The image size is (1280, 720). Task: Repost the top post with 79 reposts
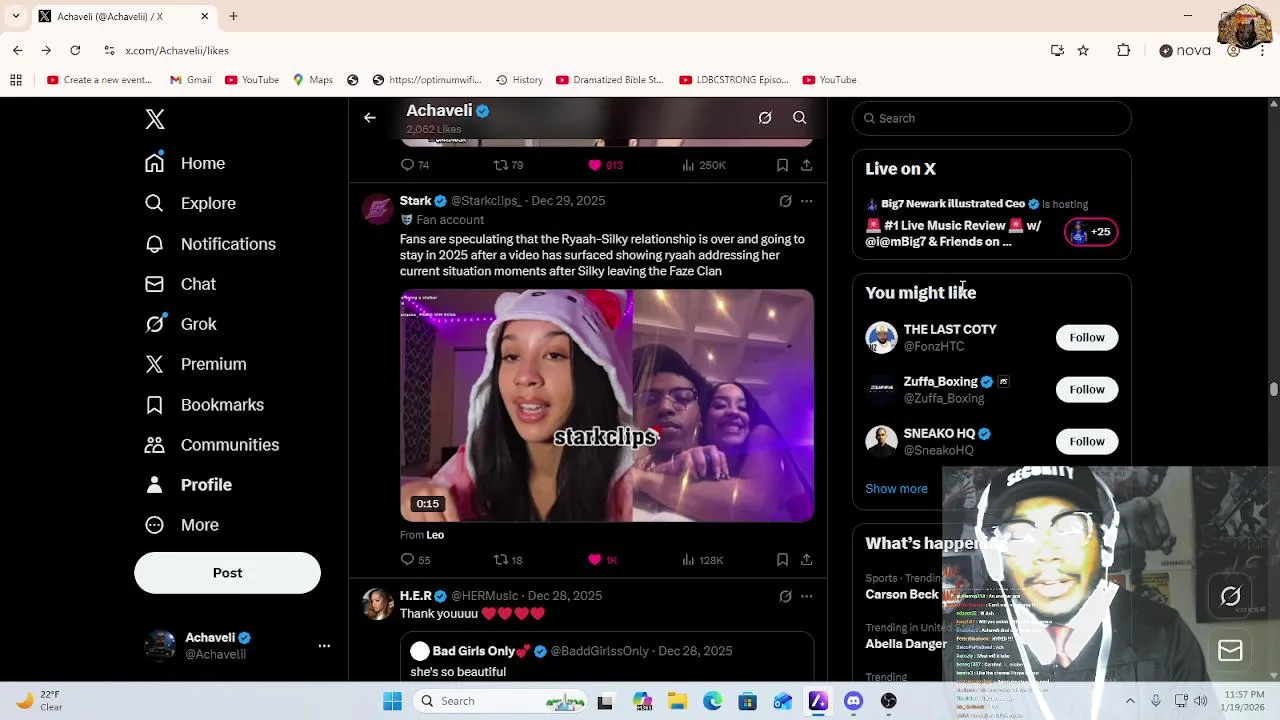tap(508, 165)
